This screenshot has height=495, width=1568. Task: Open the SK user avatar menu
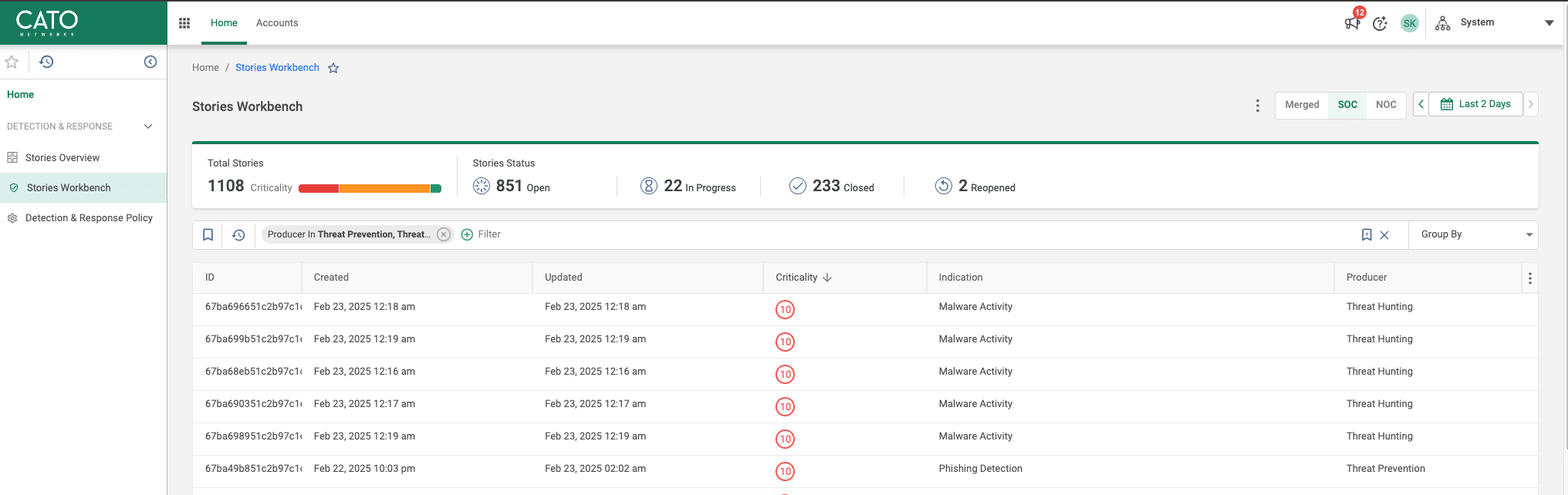(x=1410, y=23)
